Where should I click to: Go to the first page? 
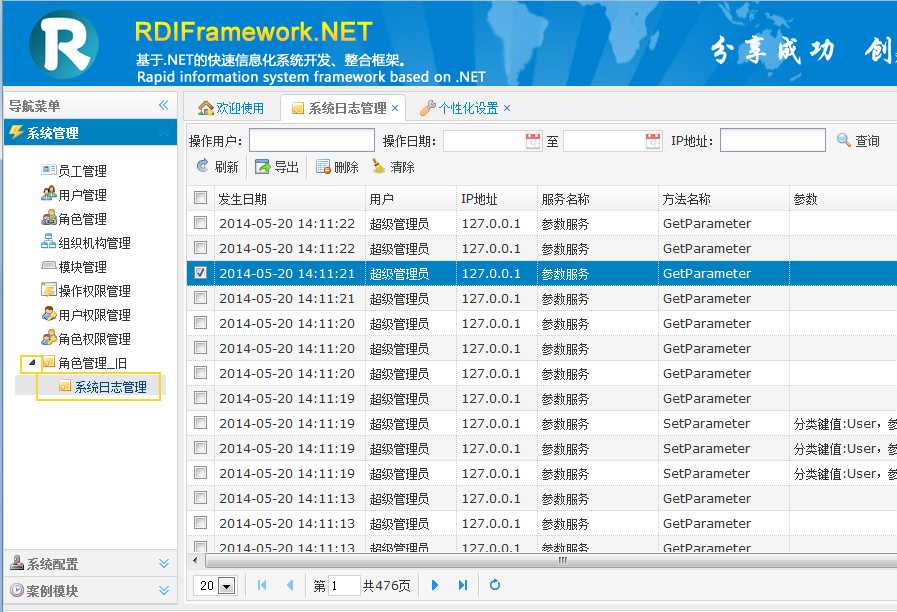click(x=263, y=585)
